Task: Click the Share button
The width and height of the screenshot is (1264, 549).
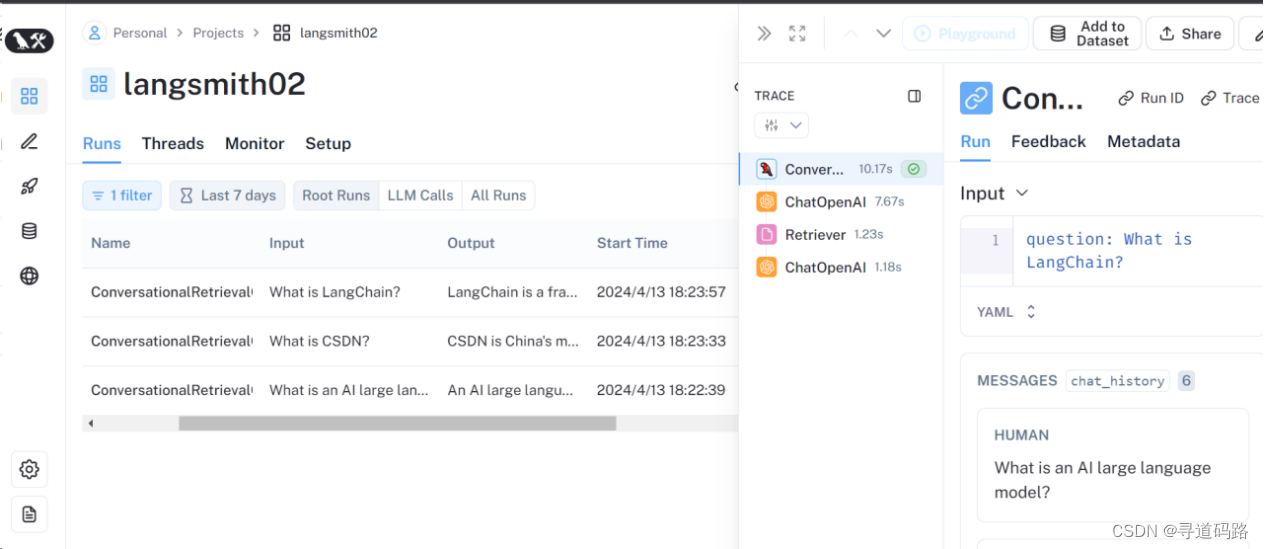Action: 1190,33
